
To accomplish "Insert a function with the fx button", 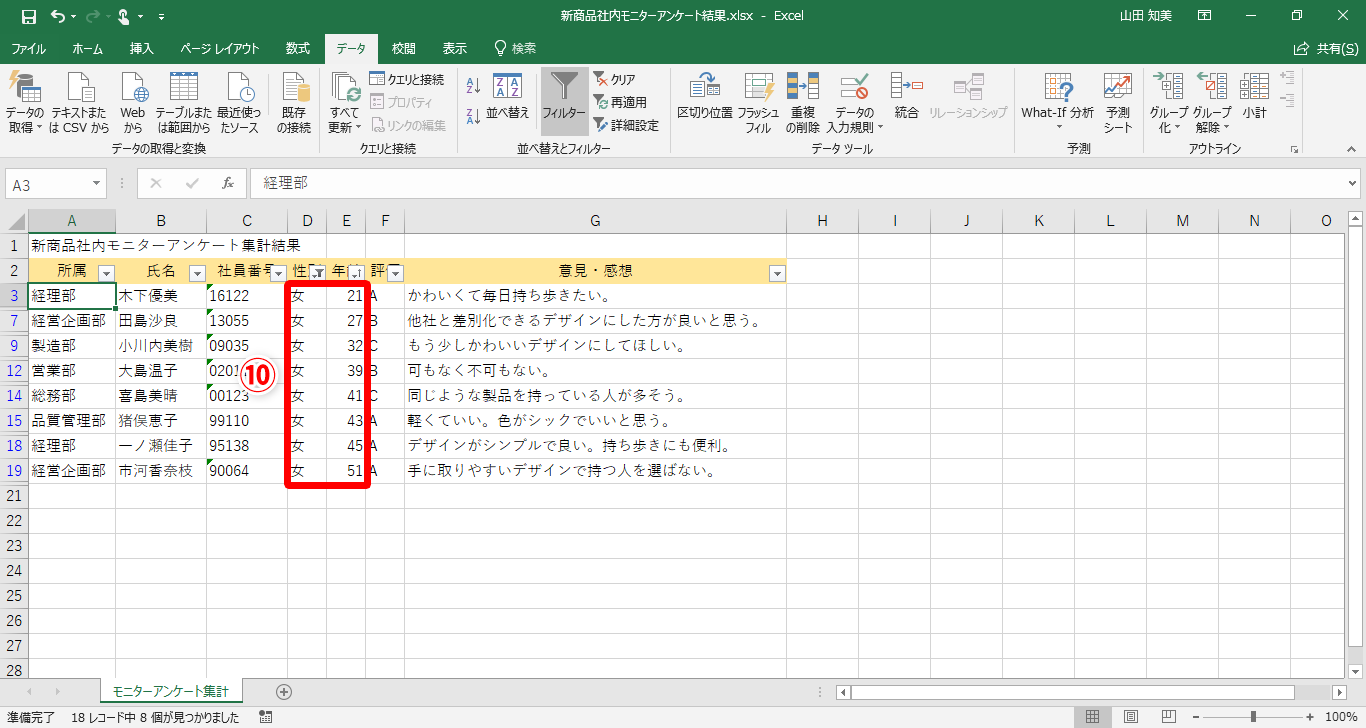I will click(228, 183).
